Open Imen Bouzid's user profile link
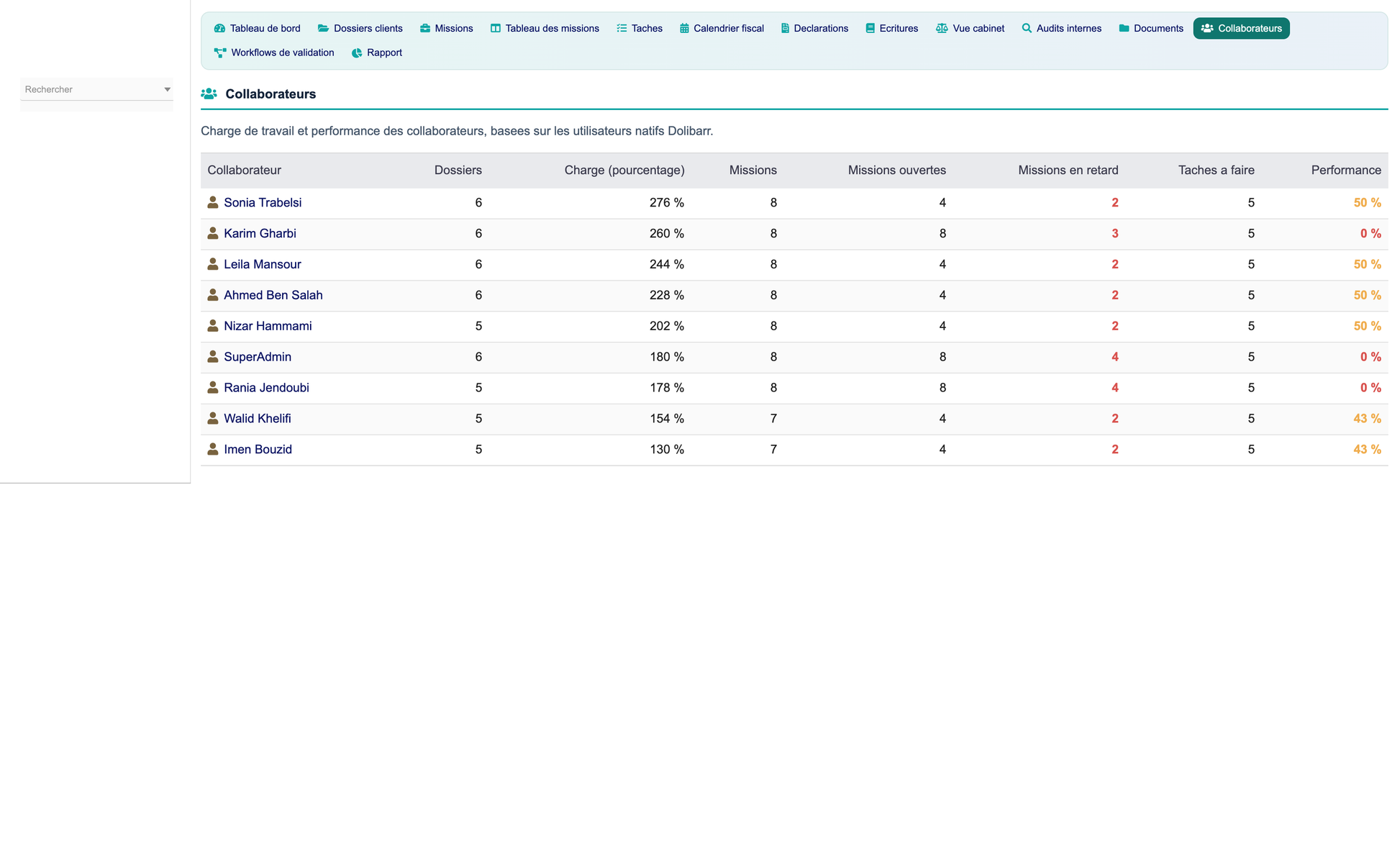The image size is (1400, 867). [x=258, y=450]
